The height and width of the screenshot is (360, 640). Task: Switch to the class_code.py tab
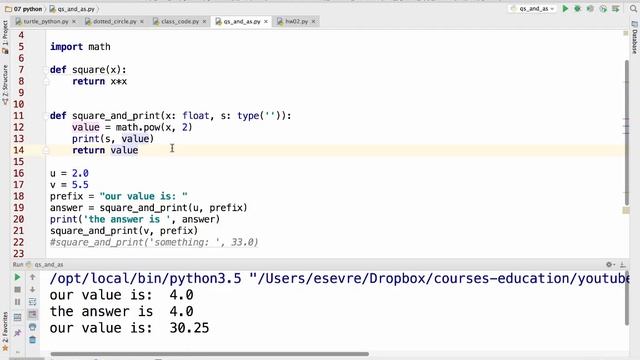pyautogui.click(x=180, y=21)
